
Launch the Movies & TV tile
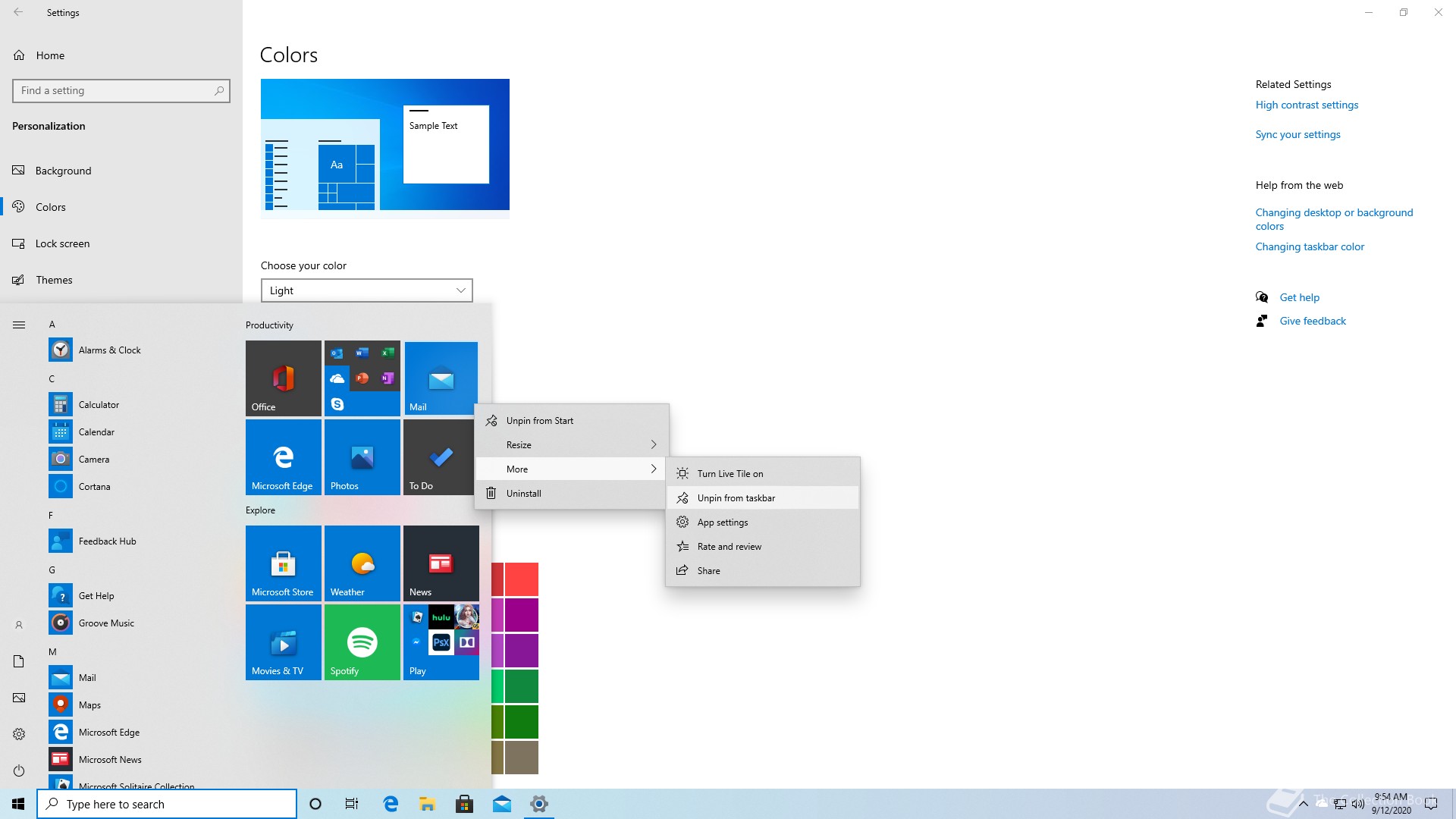[x=283, y=642]
